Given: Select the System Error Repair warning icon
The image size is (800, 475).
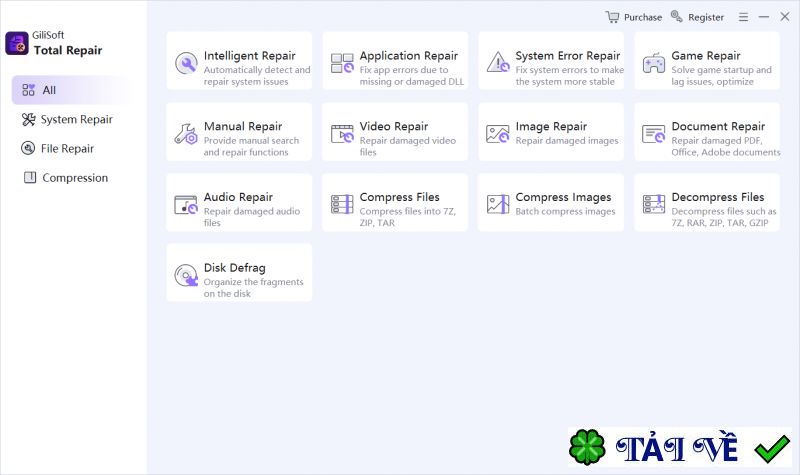Looking at the screenshot, I should coord(497,62).
